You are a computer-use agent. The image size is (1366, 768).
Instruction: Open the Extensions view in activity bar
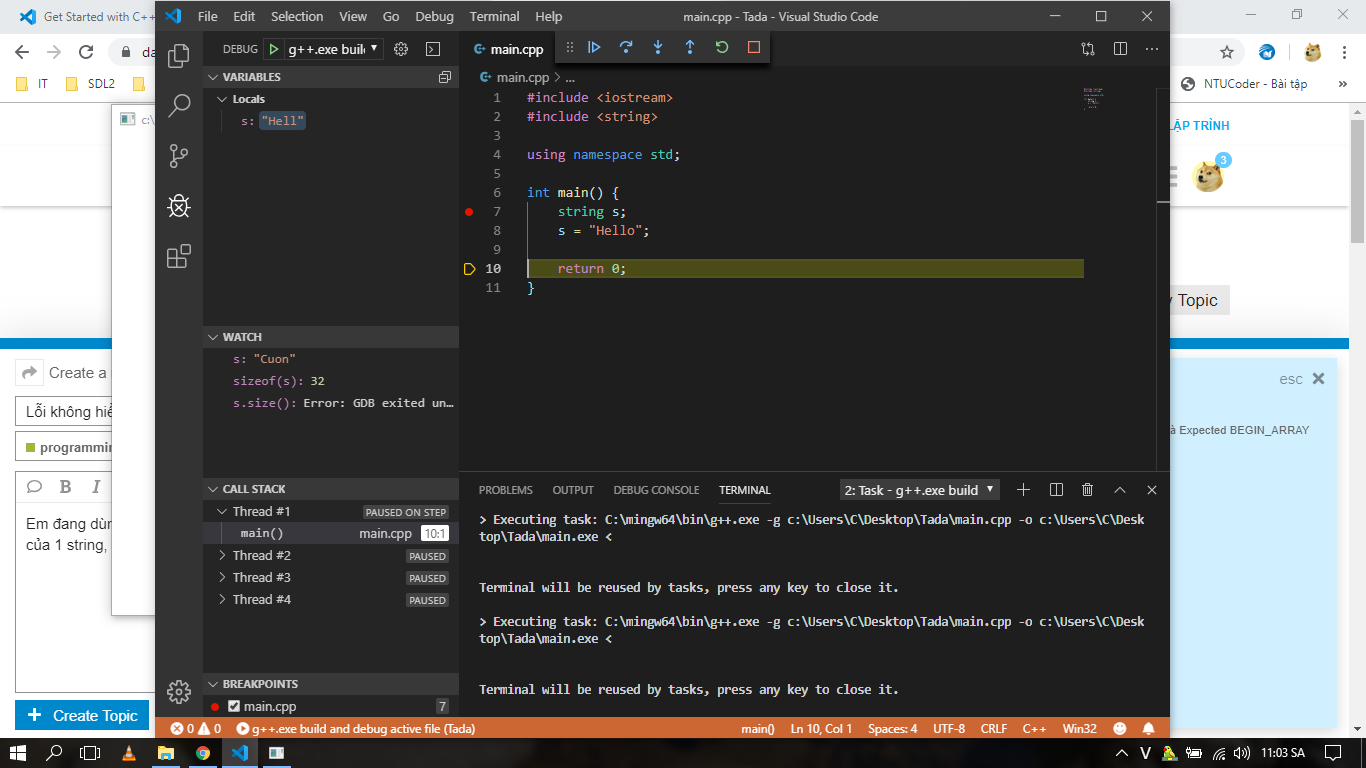[179, 257]
